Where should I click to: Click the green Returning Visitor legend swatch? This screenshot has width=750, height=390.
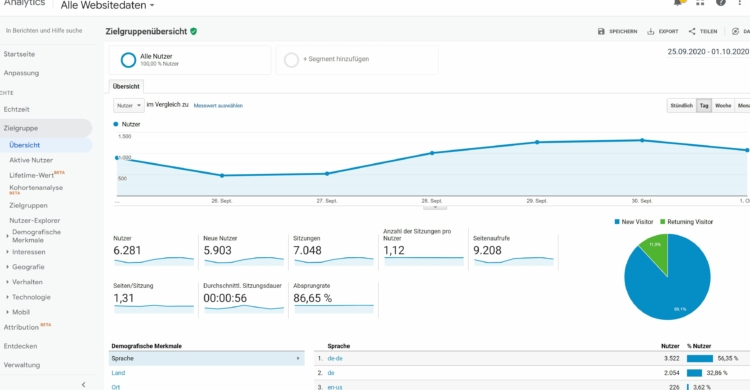662,222
